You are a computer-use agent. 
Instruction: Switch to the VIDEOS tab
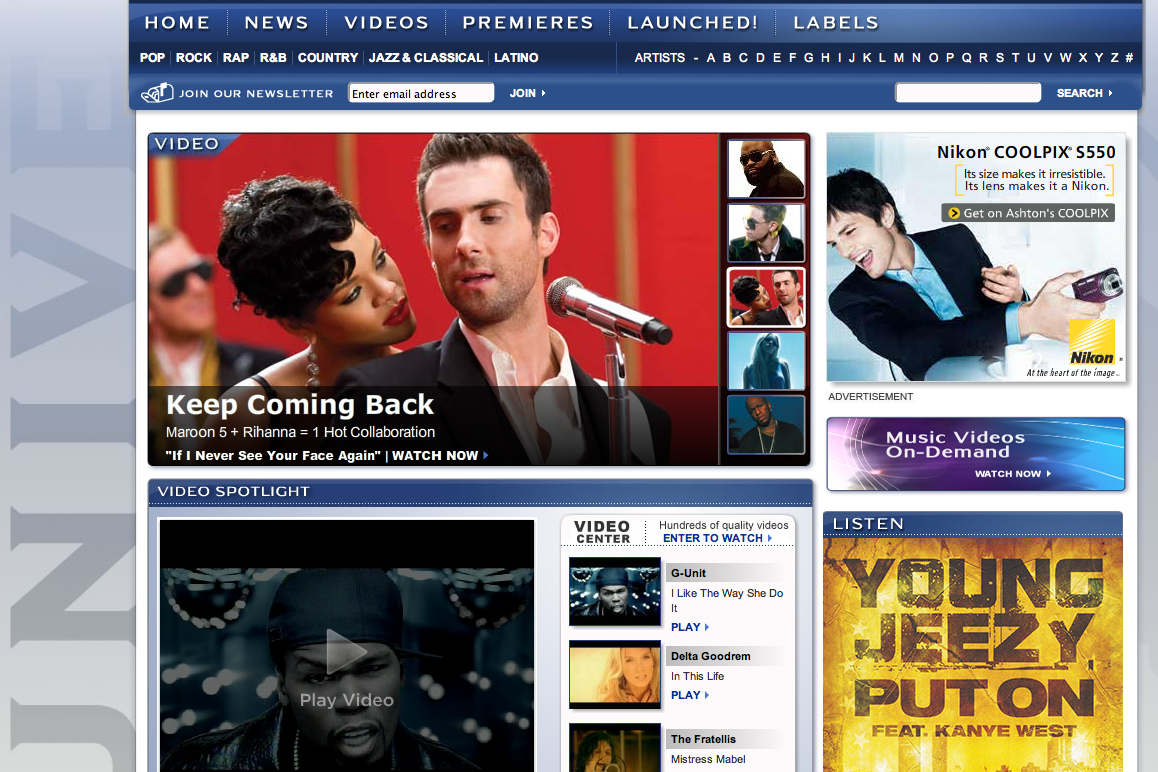(x=386, y=22)
